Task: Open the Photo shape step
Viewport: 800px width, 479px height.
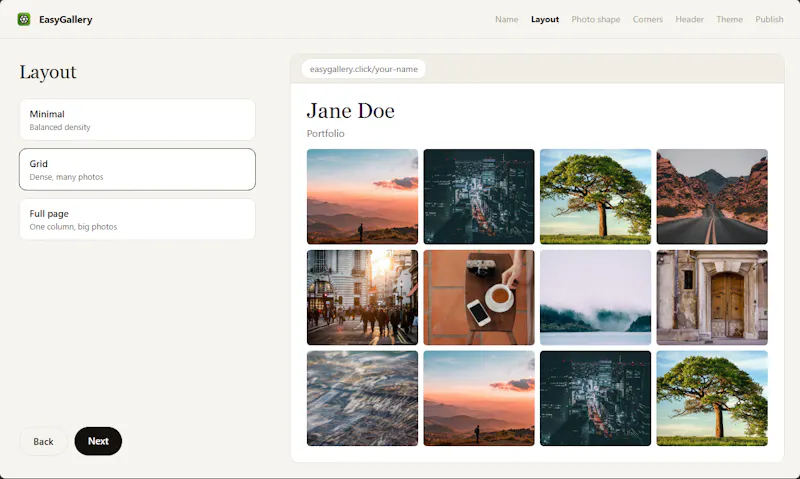Action: click(x=596, y=19)
